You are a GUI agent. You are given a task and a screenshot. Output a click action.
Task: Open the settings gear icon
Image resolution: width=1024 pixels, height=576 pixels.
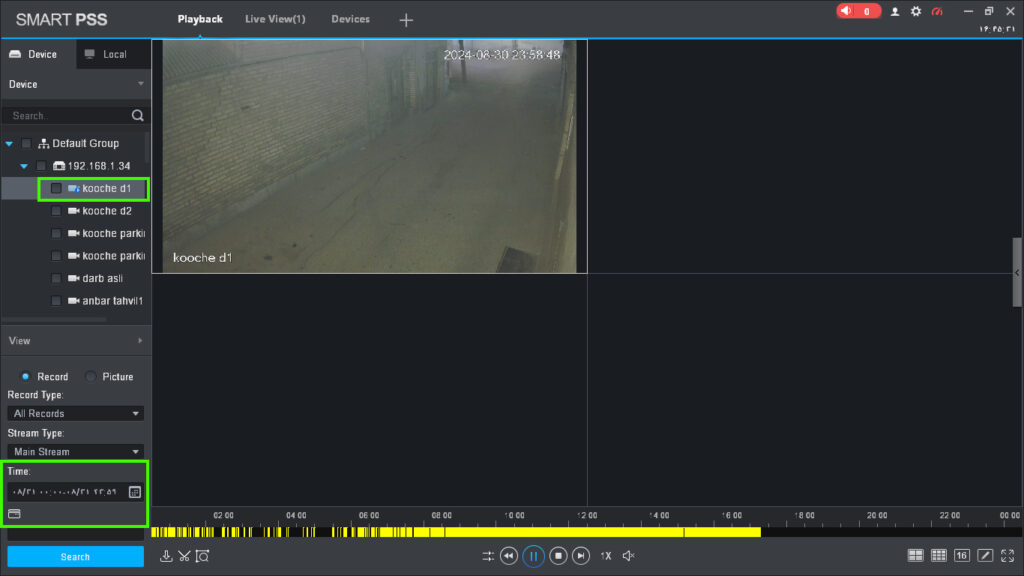click(x=916, y=11)
